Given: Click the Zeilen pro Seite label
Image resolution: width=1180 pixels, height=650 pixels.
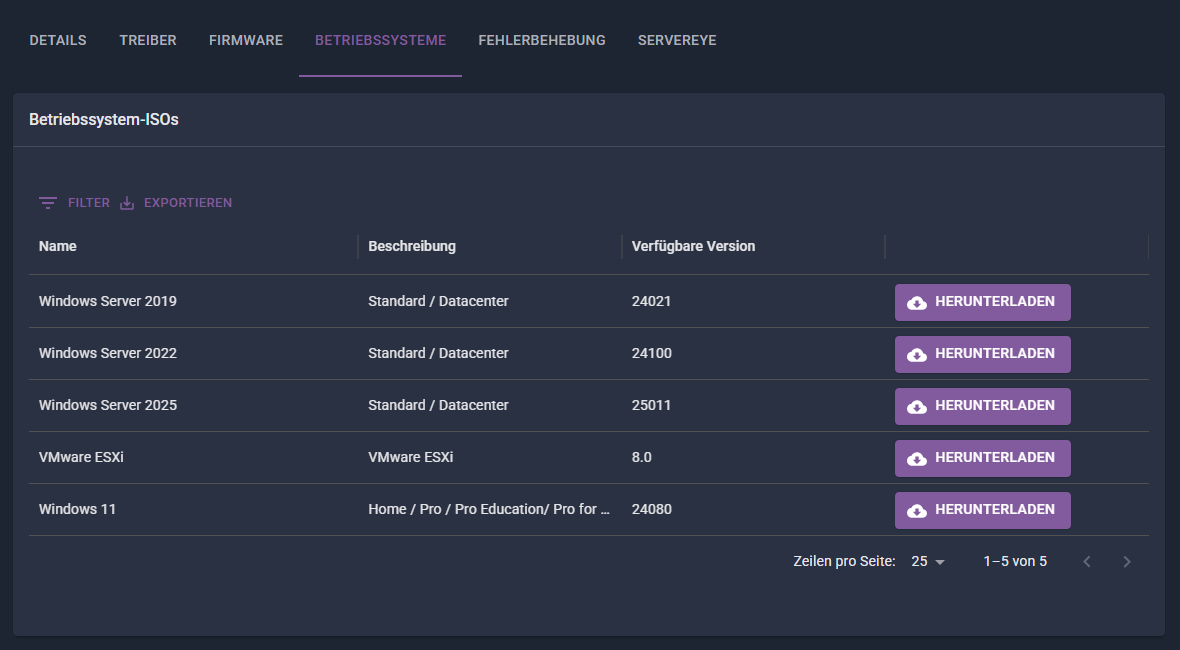Looking at the screenshot, I should (844, 561).
